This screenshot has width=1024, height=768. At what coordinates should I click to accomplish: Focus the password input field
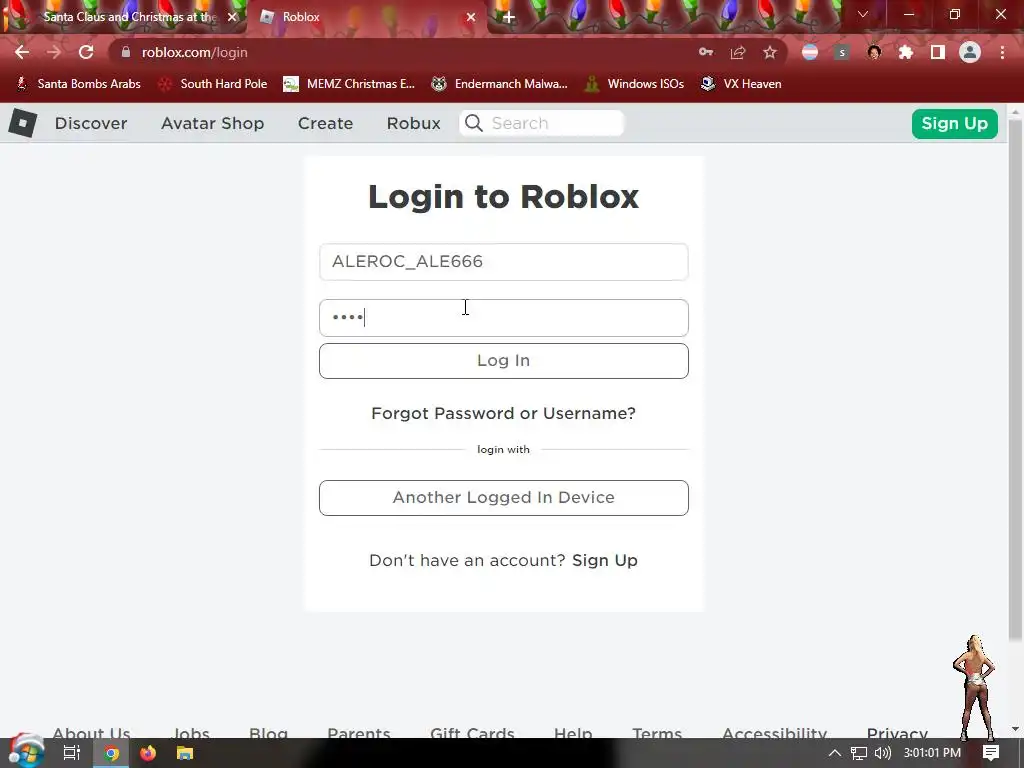504,318
